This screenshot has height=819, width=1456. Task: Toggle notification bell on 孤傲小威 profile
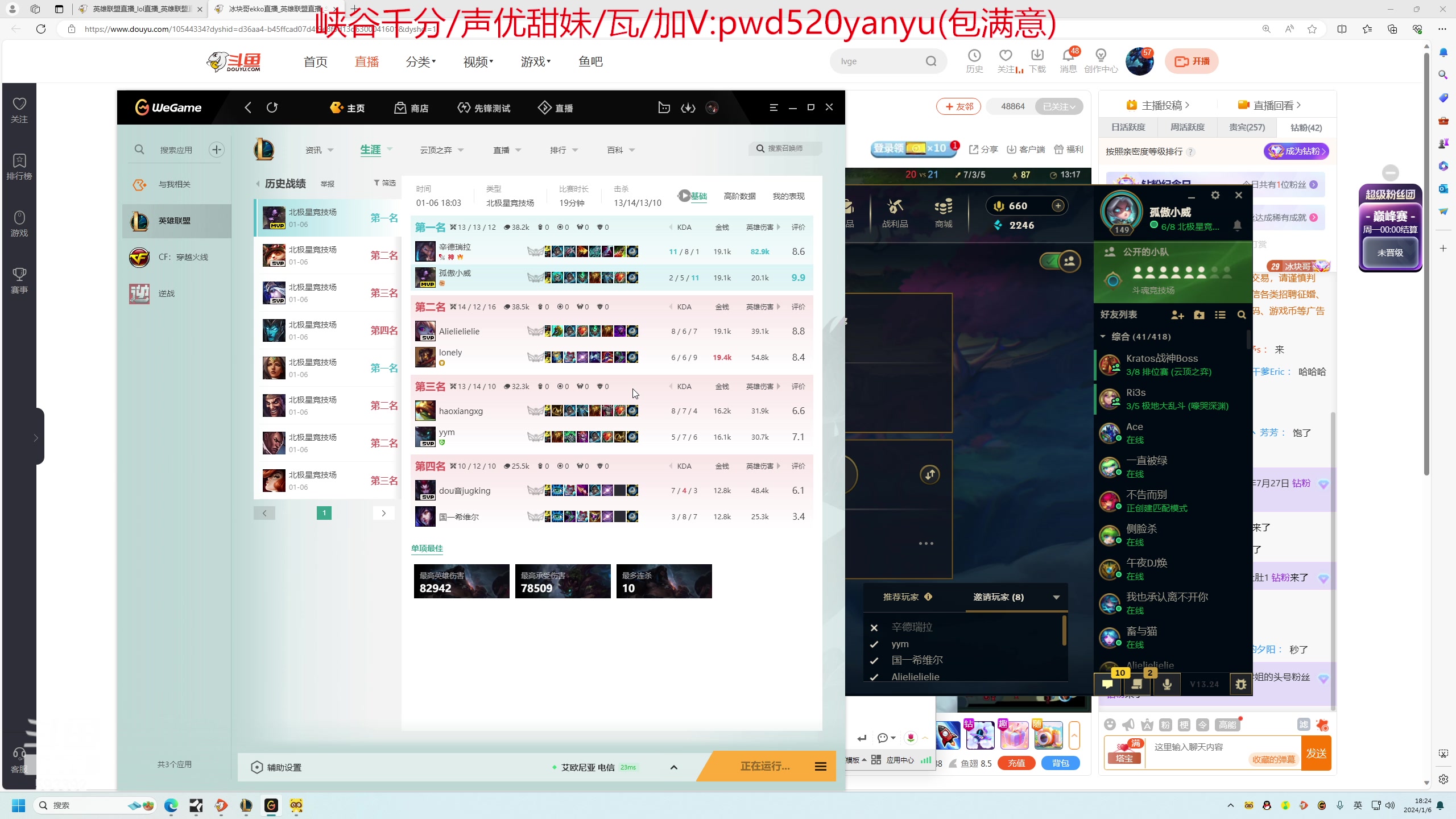coord(1237,225)
